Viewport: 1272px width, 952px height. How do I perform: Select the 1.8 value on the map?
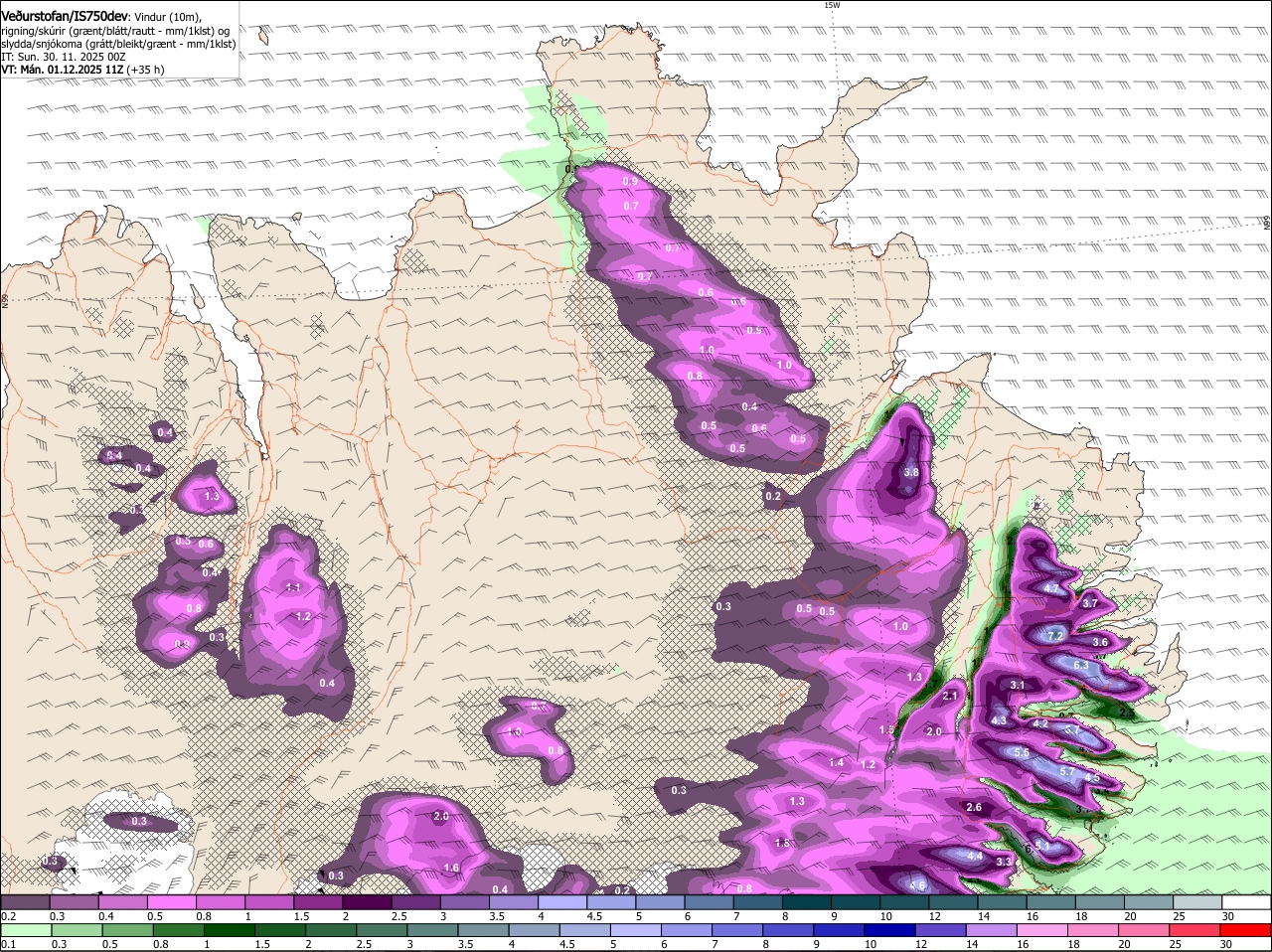coord(782,843)
